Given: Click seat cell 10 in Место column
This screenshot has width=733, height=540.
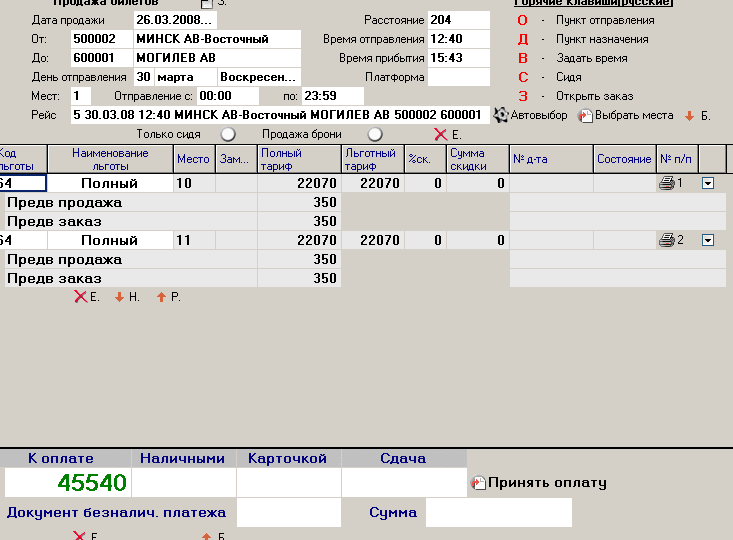Looking at the screenshot, I should (x=194, y=183).
